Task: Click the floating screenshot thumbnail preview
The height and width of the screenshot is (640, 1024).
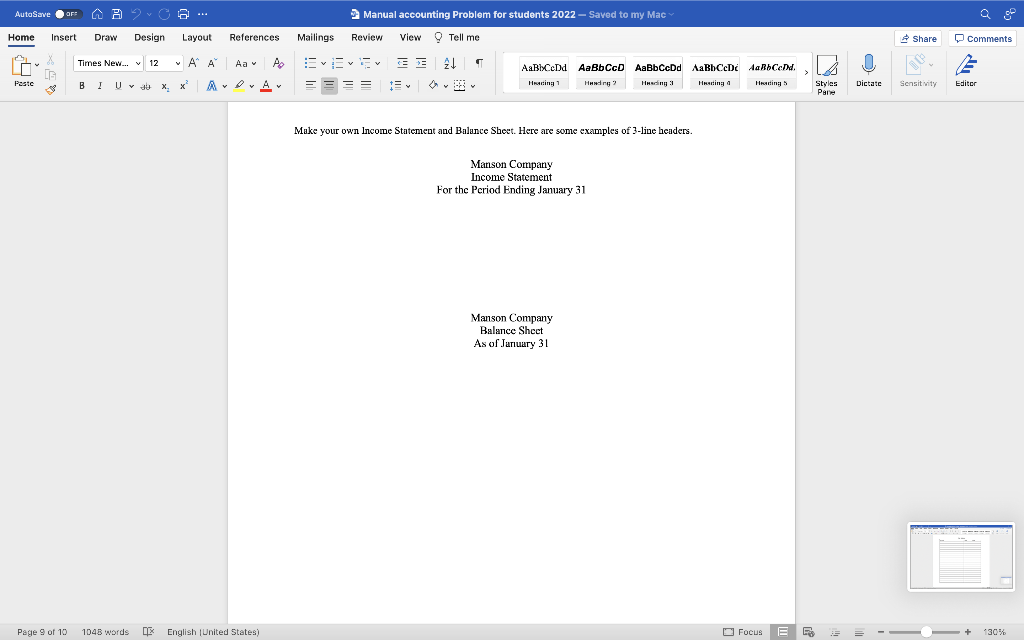Action: [x=961, y=556]
